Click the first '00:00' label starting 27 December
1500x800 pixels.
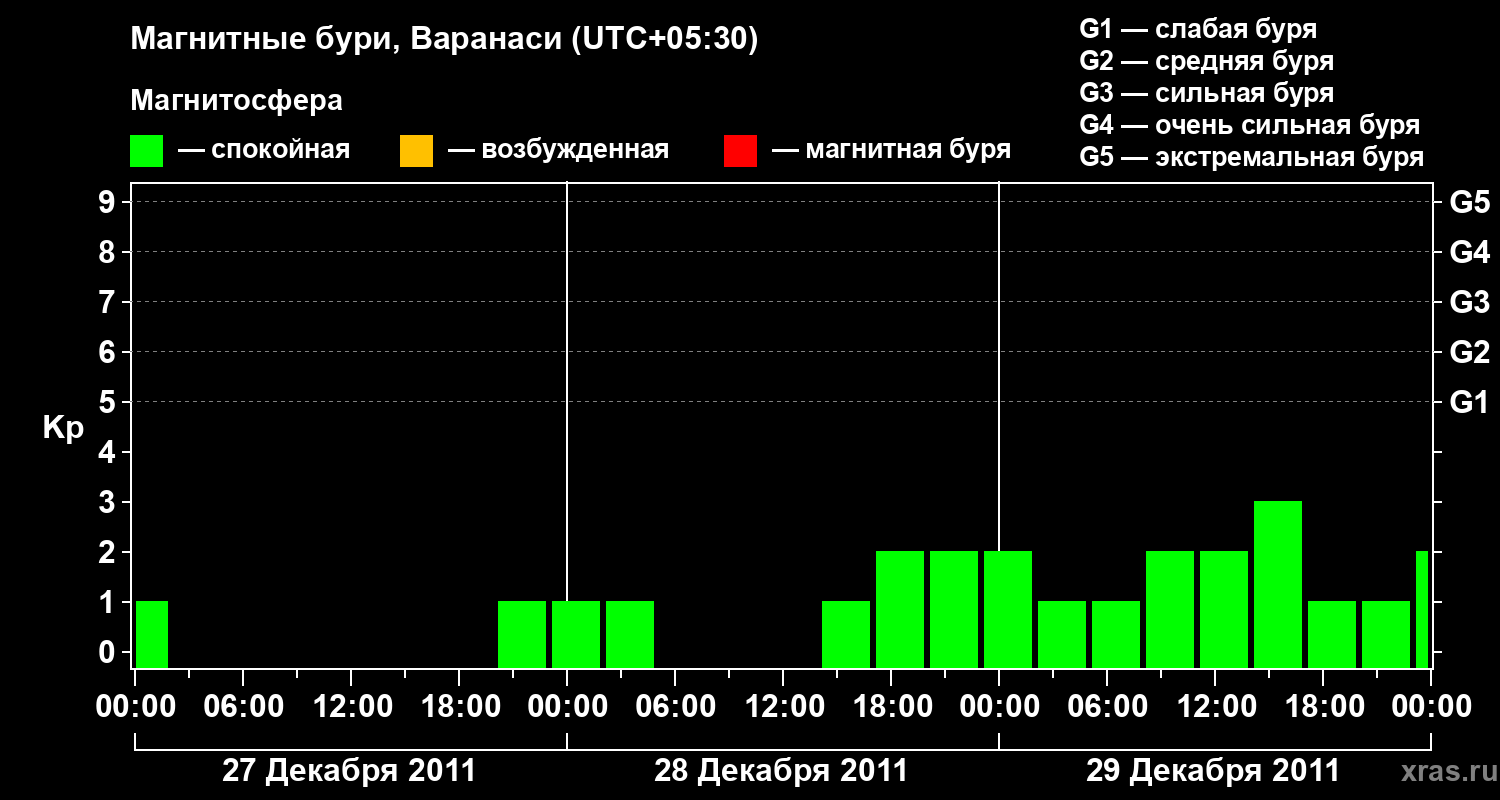(135, 707)
